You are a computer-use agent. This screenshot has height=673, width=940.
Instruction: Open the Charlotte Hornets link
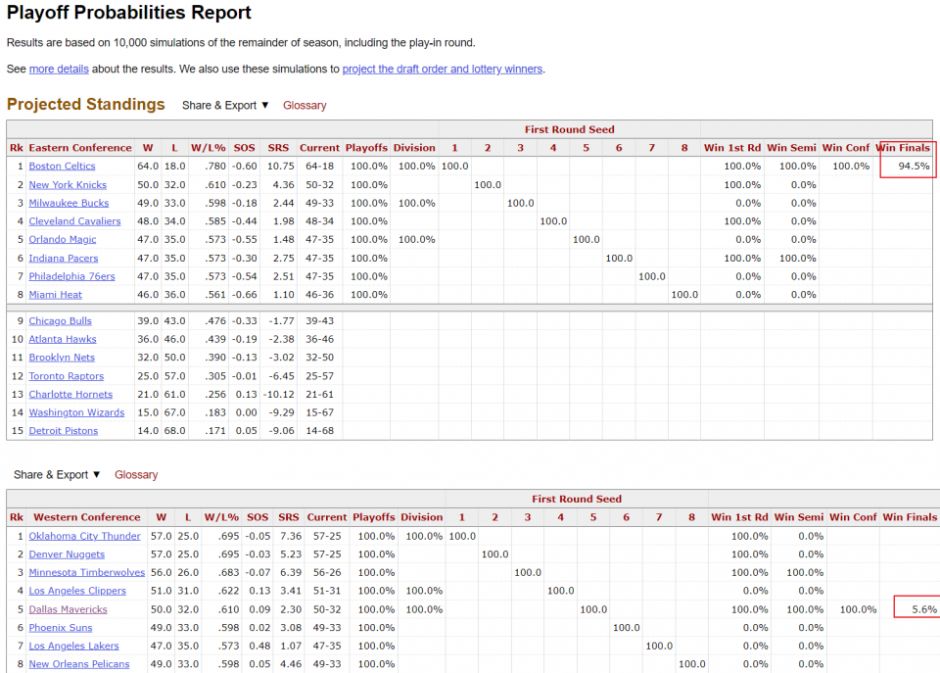pyautogui.click(x=71, y=394)
